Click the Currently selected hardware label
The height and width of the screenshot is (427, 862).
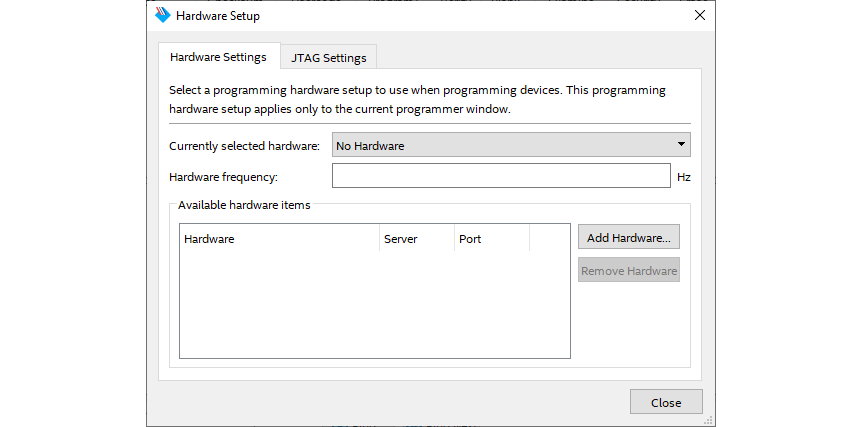point(244,146)
